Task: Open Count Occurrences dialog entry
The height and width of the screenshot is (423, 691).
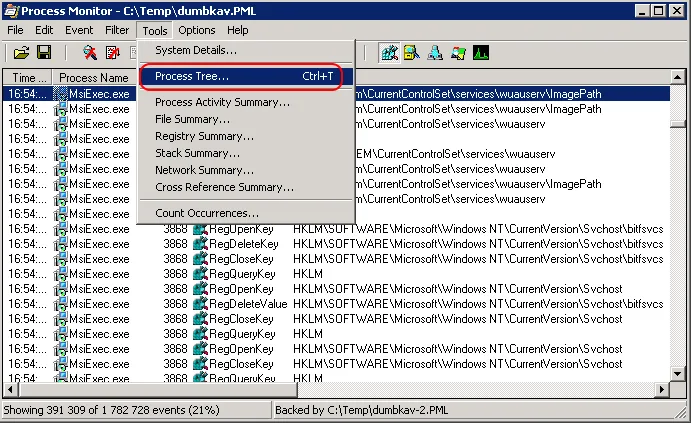Action: 206,213
